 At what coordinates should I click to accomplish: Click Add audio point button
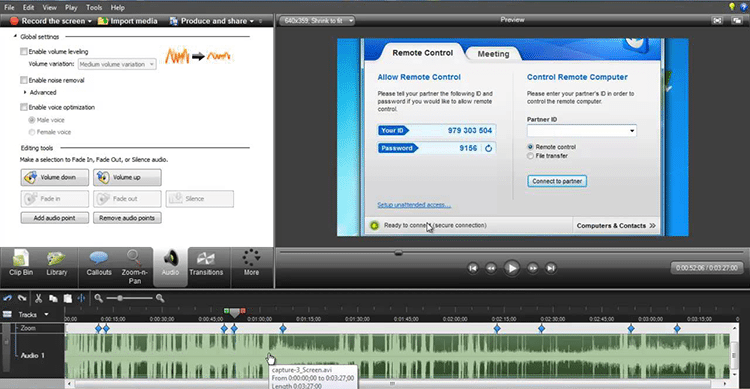click(x=55, y=218)
